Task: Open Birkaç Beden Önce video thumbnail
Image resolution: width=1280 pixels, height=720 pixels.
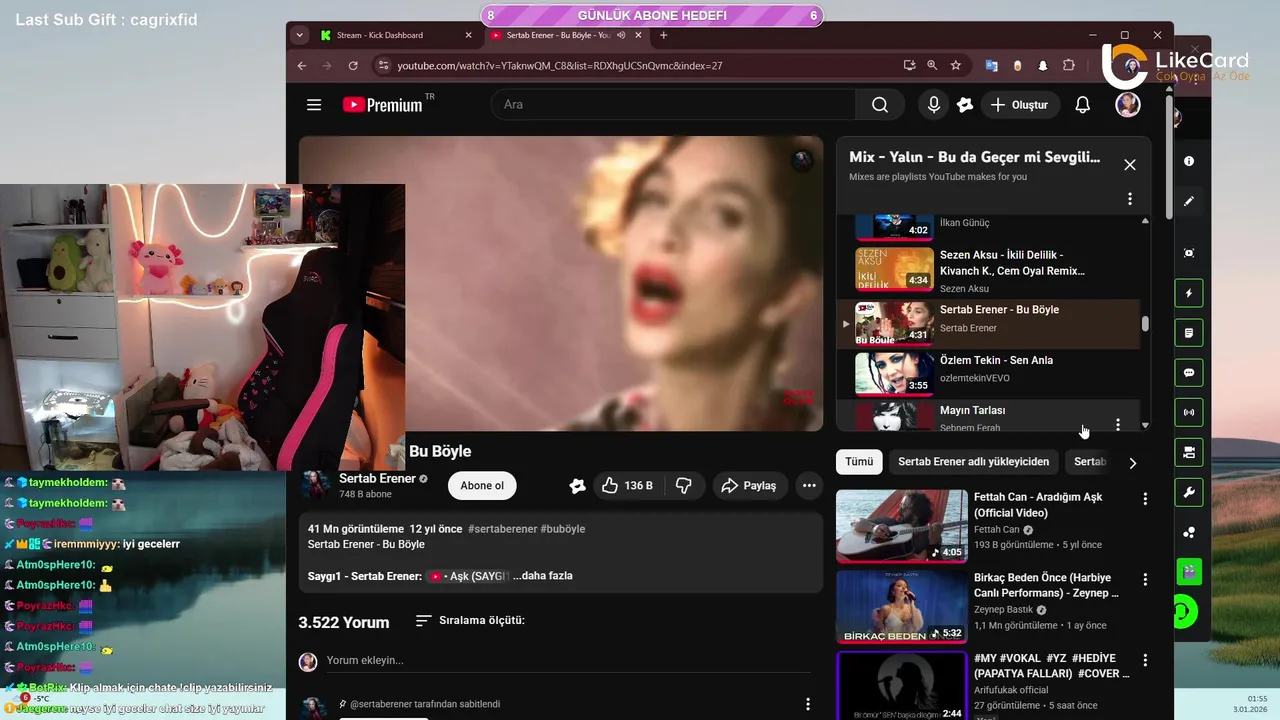Action: coord(901,606)
